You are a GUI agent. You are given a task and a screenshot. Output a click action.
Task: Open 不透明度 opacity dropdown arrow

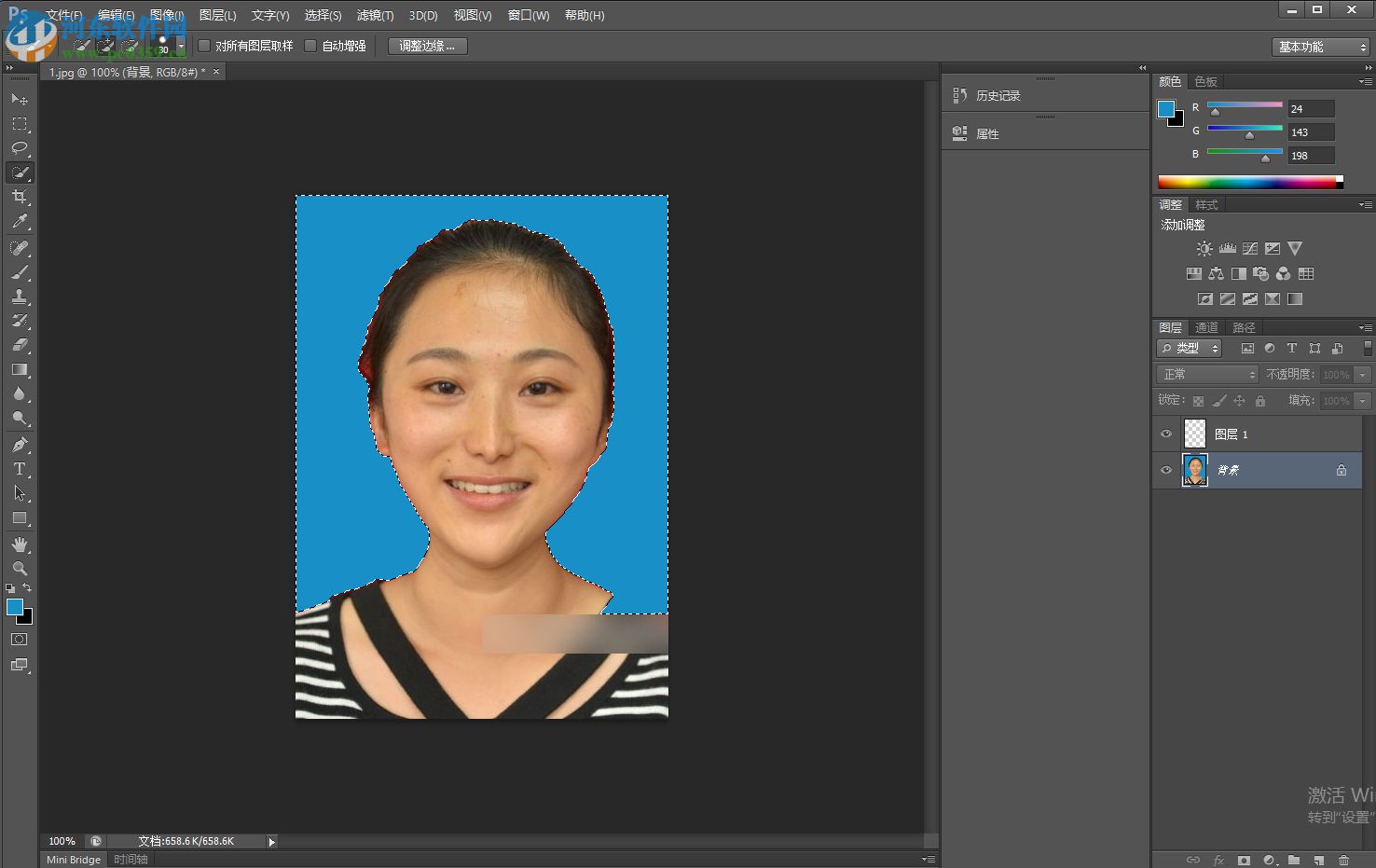(1362, 375)
